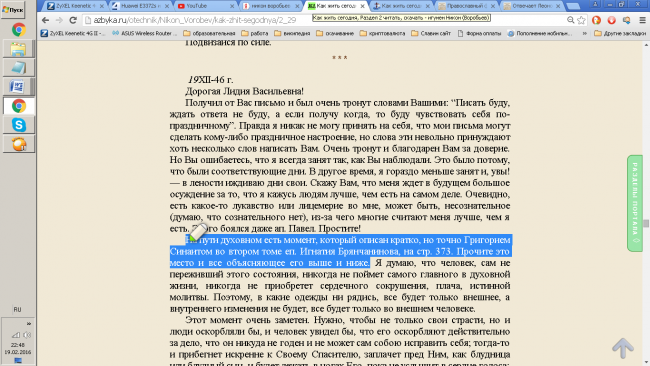Open the википедия bookmarks folder
The height and width of the screenshot is (366, 650).
pyautogui.click(x=292, y=33)
